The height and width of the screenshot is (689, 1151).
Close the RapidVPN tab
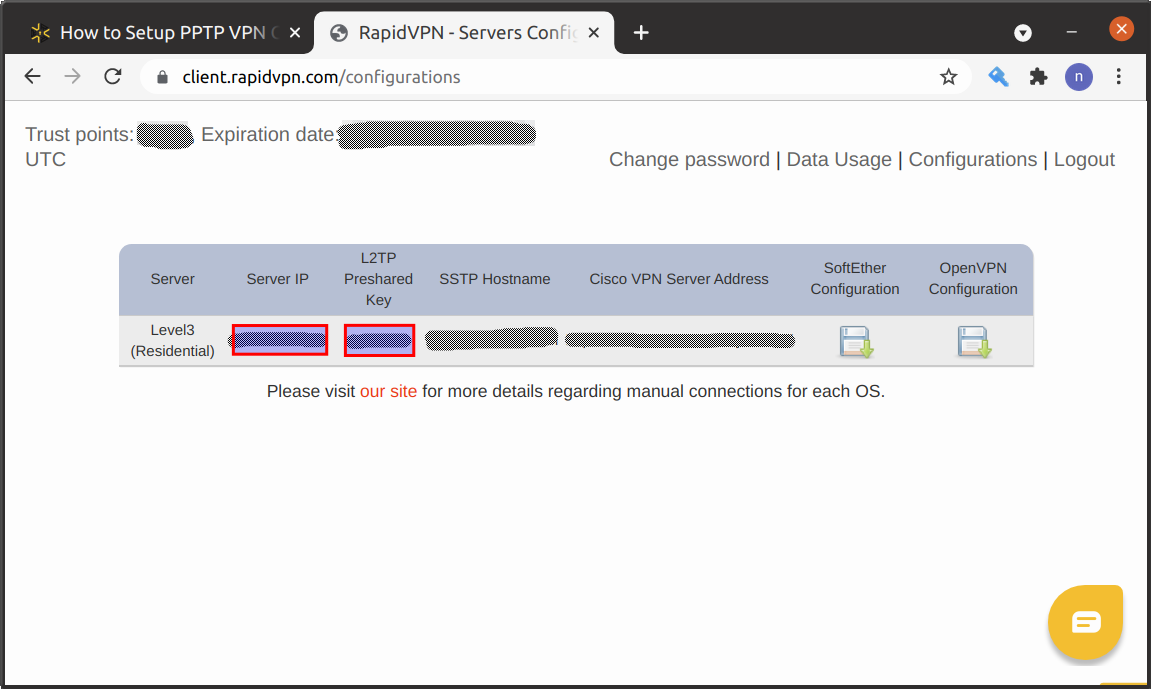tap(594, 32)
